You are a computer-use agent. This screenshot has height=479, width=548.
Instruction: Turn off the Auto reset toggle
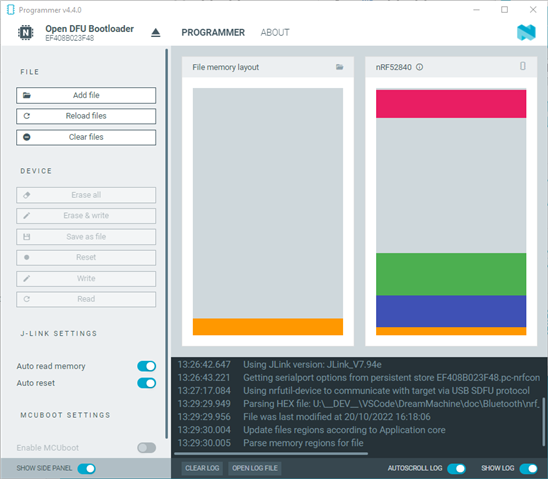[146, 383]
